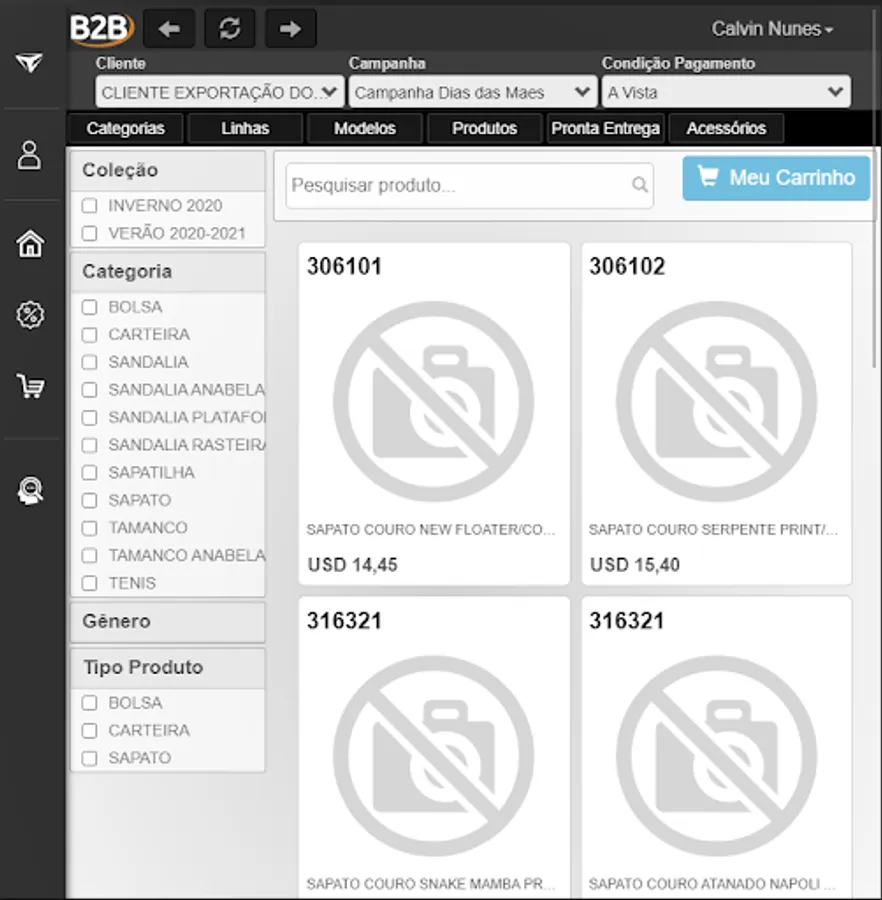Collapse the Tipo Produto section
This screenshot has width=882, height=900.
click(168, 668)
